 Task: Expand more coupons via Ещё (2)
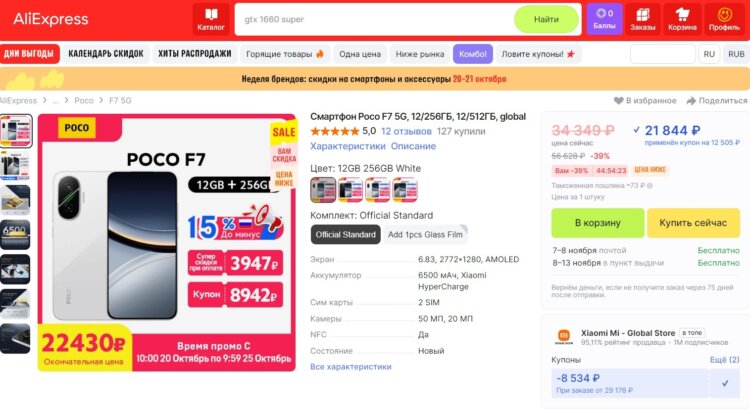tap(724, 359)
